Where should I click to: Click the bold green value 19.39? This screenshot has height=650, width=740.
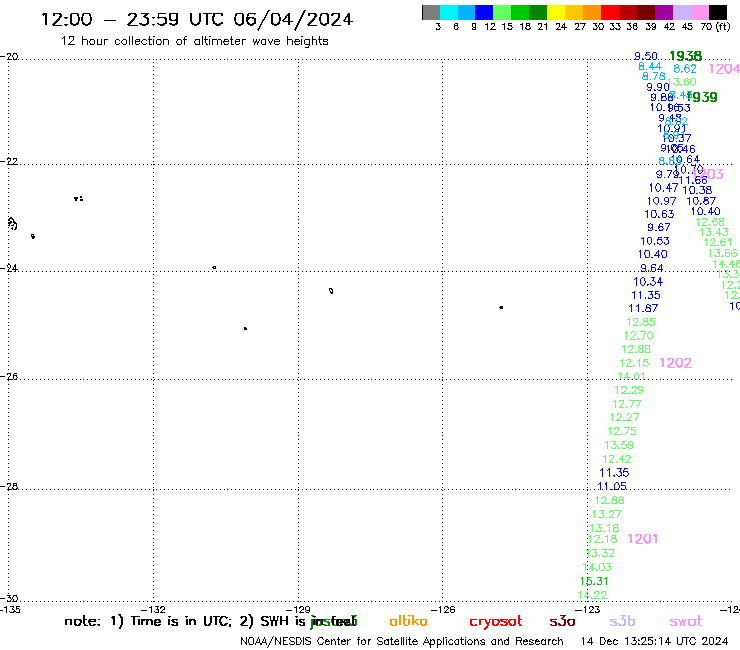click(702, 97)
